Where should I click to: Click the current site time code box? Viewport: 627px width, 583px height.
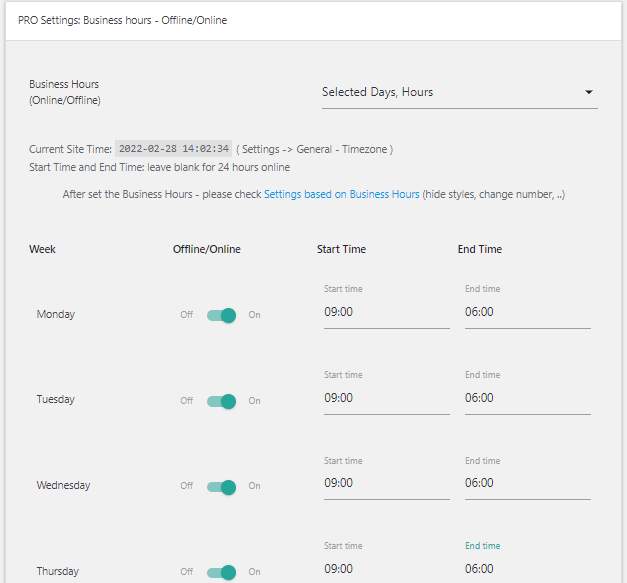174,149
